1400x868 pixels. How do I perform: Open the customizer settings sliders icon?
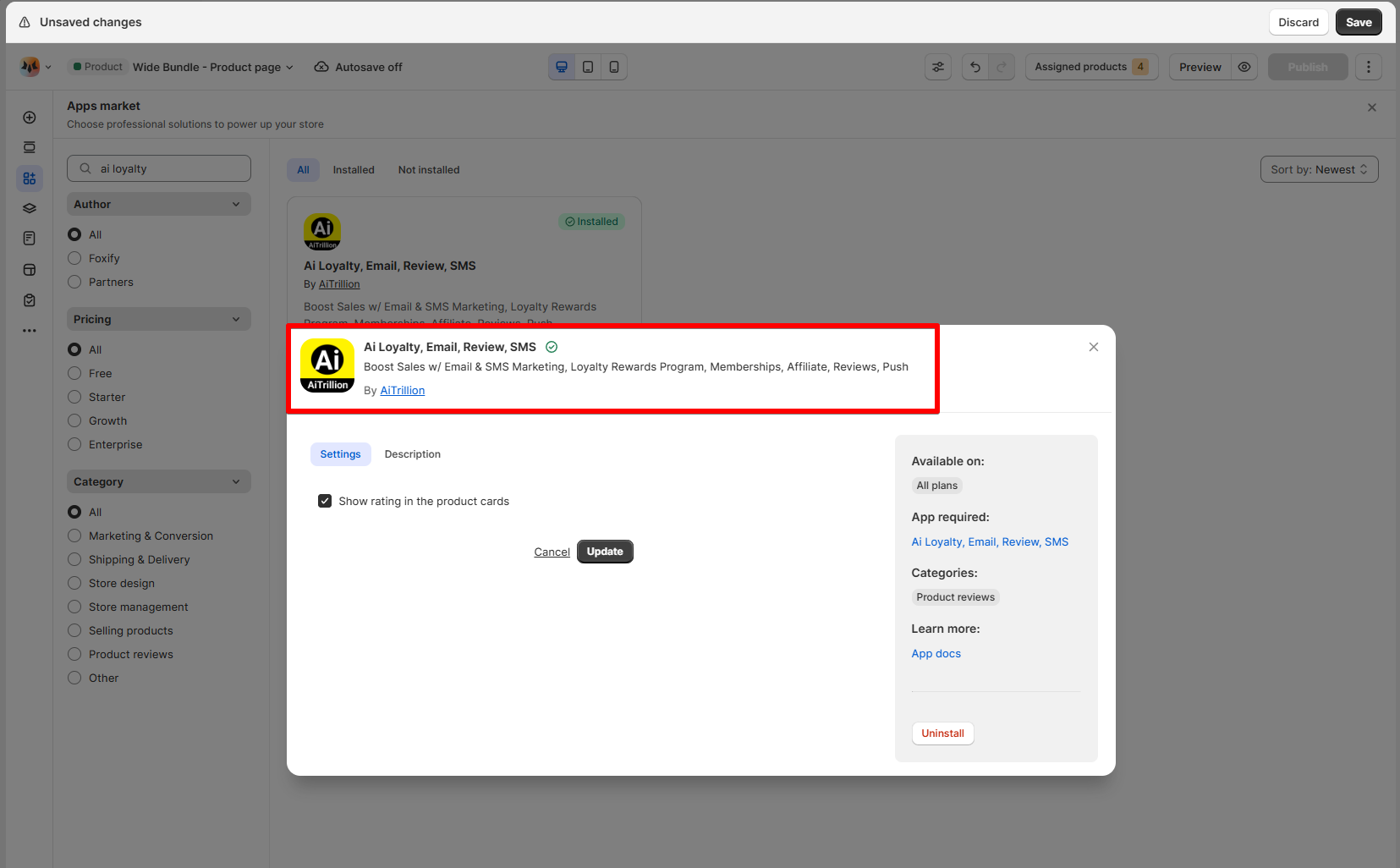pyautogui.click(x=938, y=67)
